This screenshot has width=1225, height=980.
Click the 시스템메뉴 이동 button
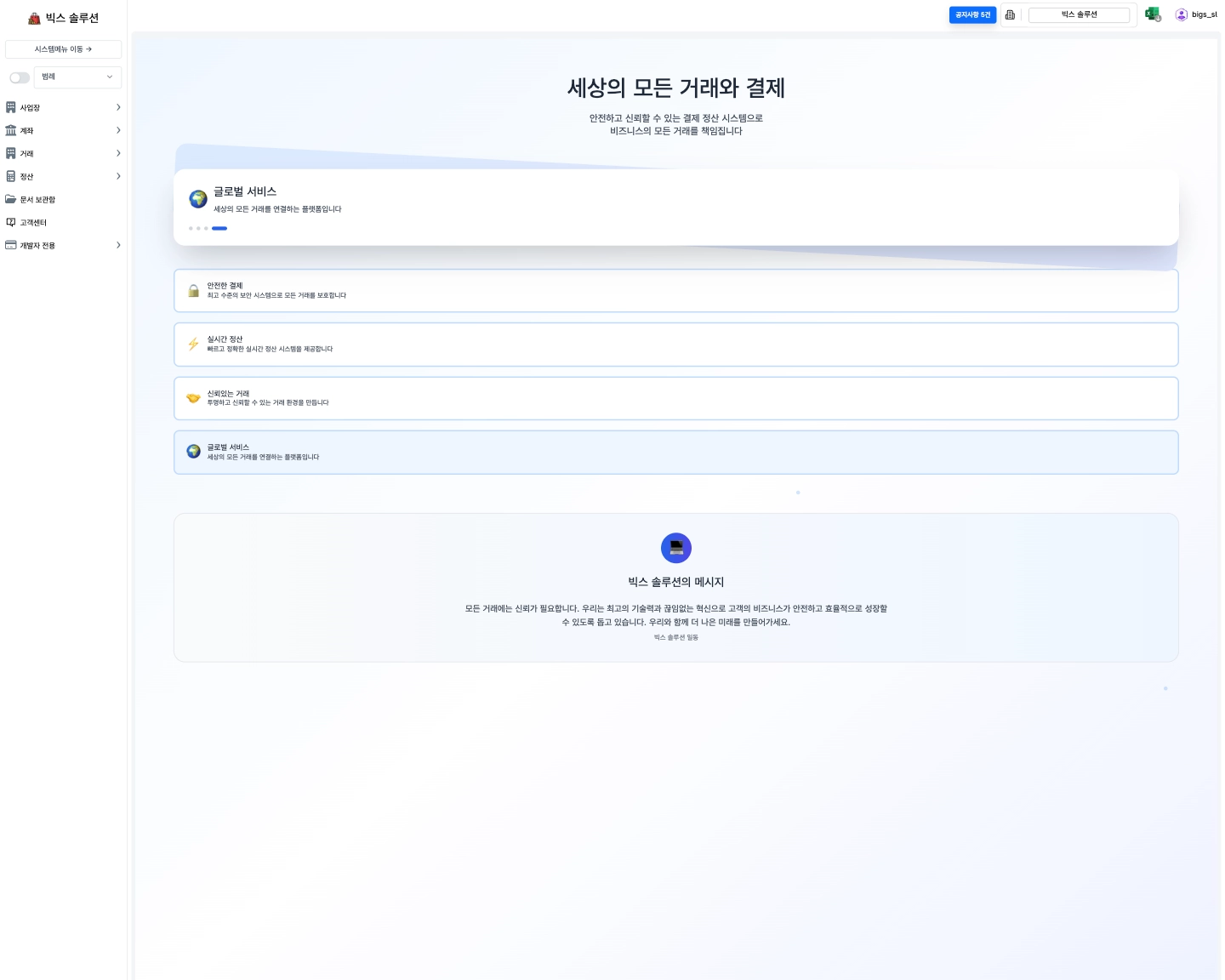pos(63,48)
